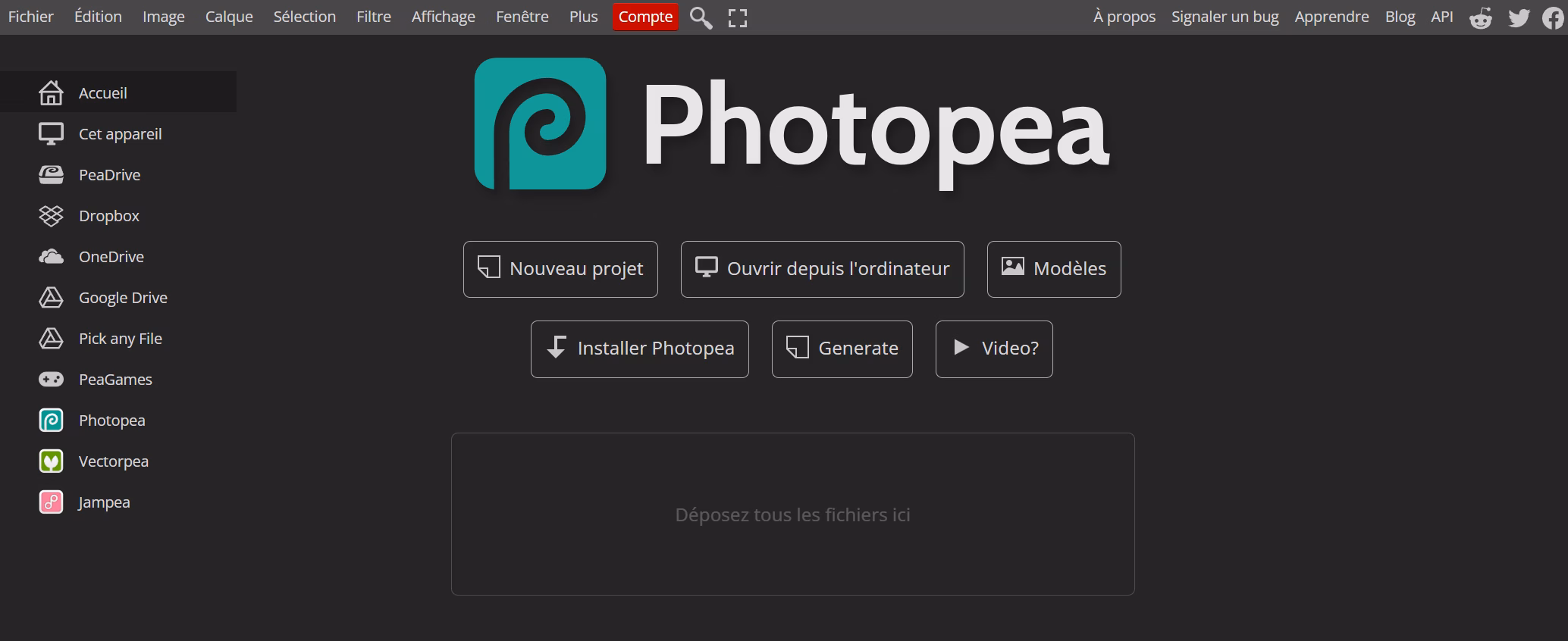Open the À propos link
Image resolution: width=1568 pixels, height=641 pixels.
pyautogui.click(x=1124, y=17)
